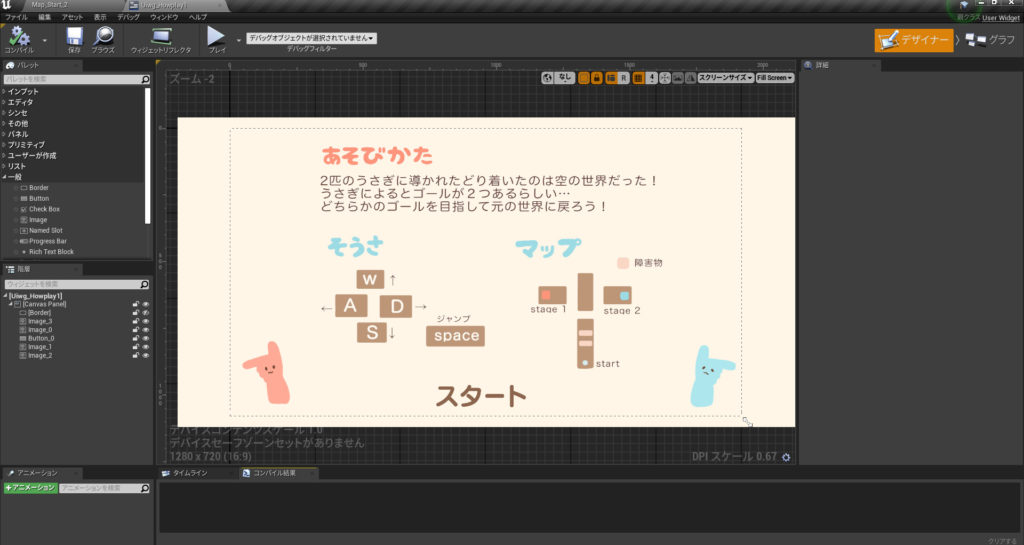Expand the インプット palette category
Image resolution: width=1024 pixels, height=545 pixels.
point(5,91)
